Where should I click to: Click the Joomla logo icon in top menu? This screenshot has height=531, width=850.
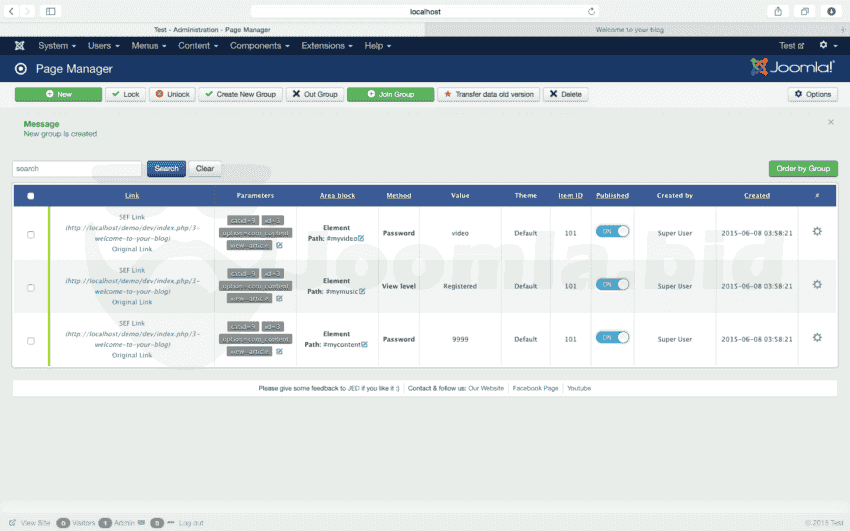(x=20, y=46)
